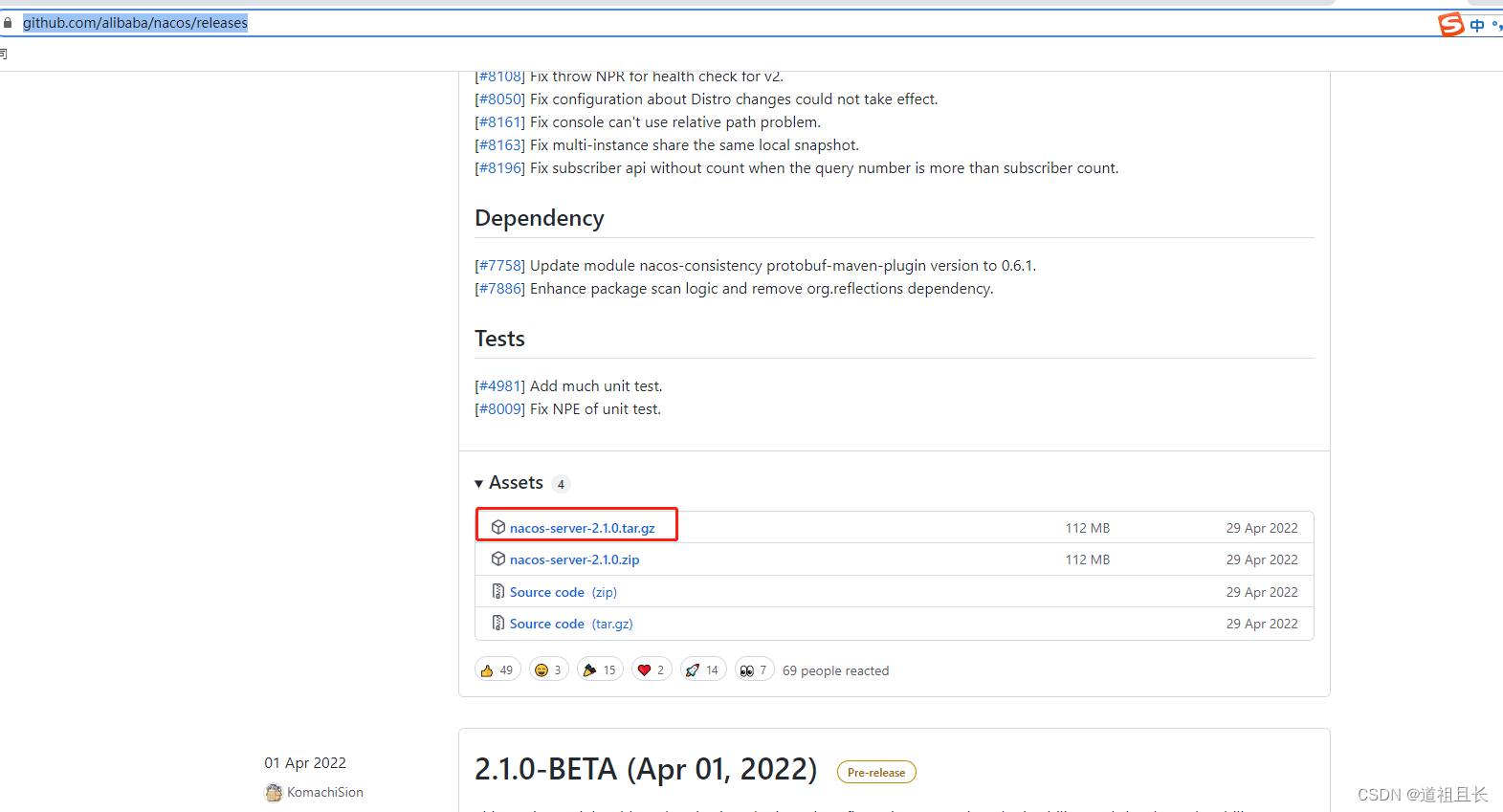Open the KomachiSion profile link
1503x812 pixels.
click(x=324, y=792)
